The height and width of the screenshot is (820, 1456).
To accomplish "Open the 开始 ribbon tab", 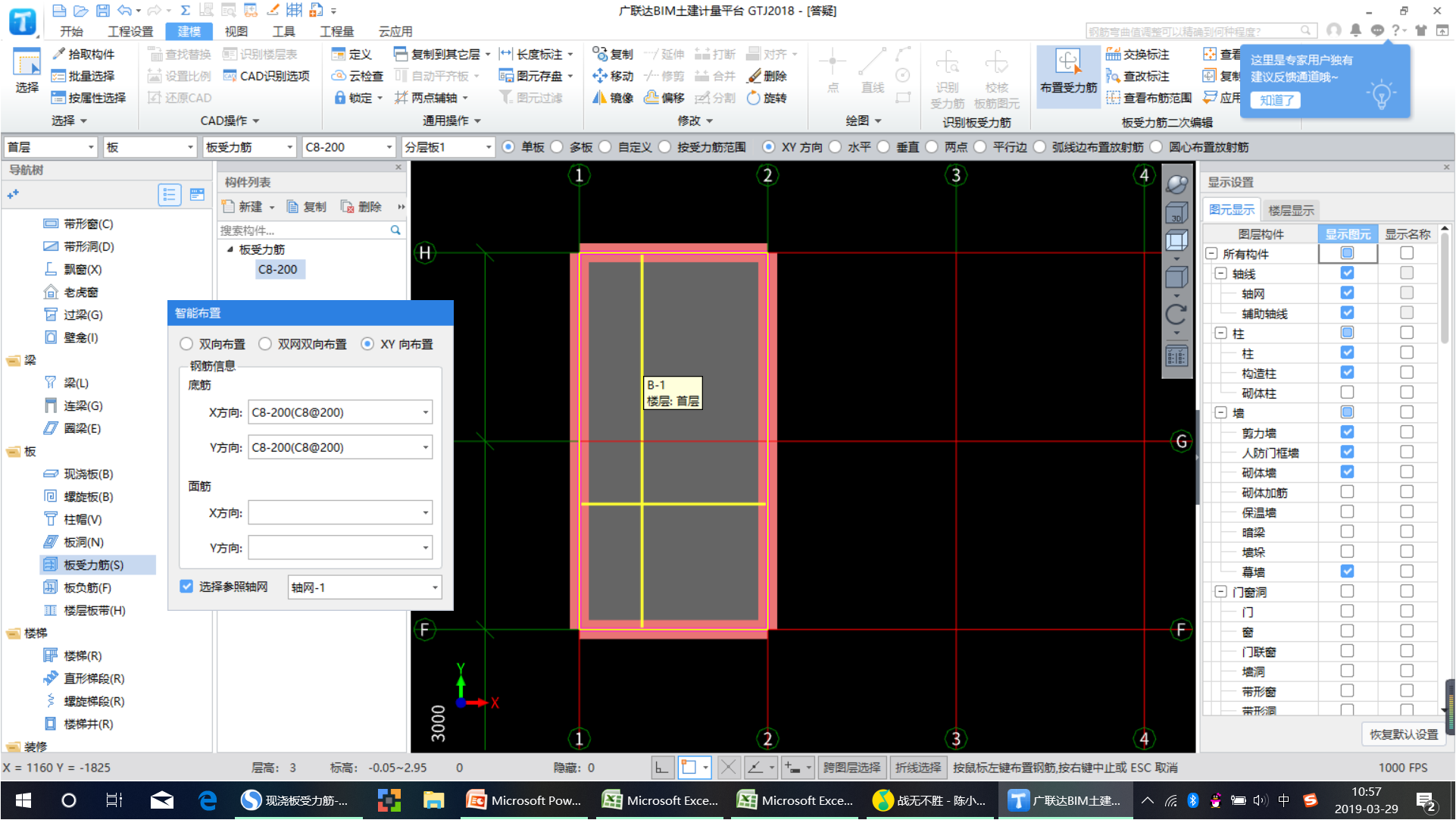I will (x=72, y=31).
